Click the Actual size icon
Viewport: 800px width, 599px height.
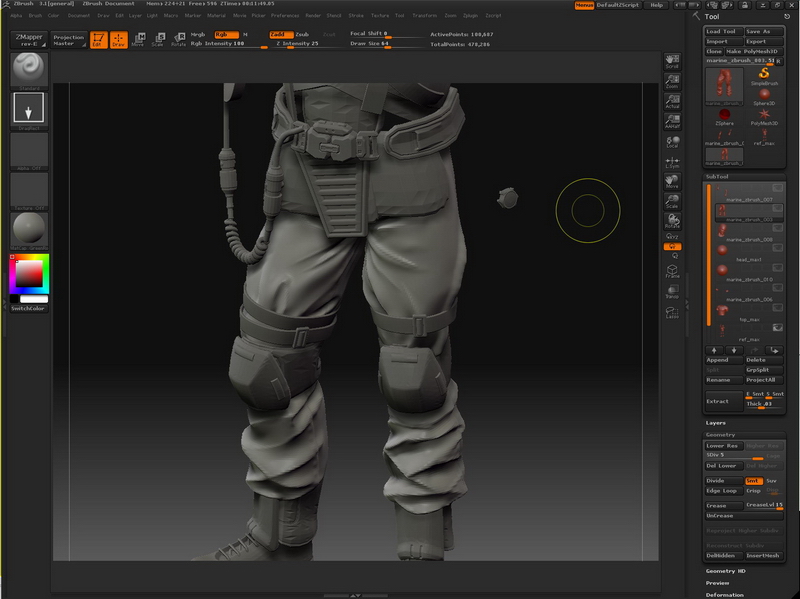point(672,102)
